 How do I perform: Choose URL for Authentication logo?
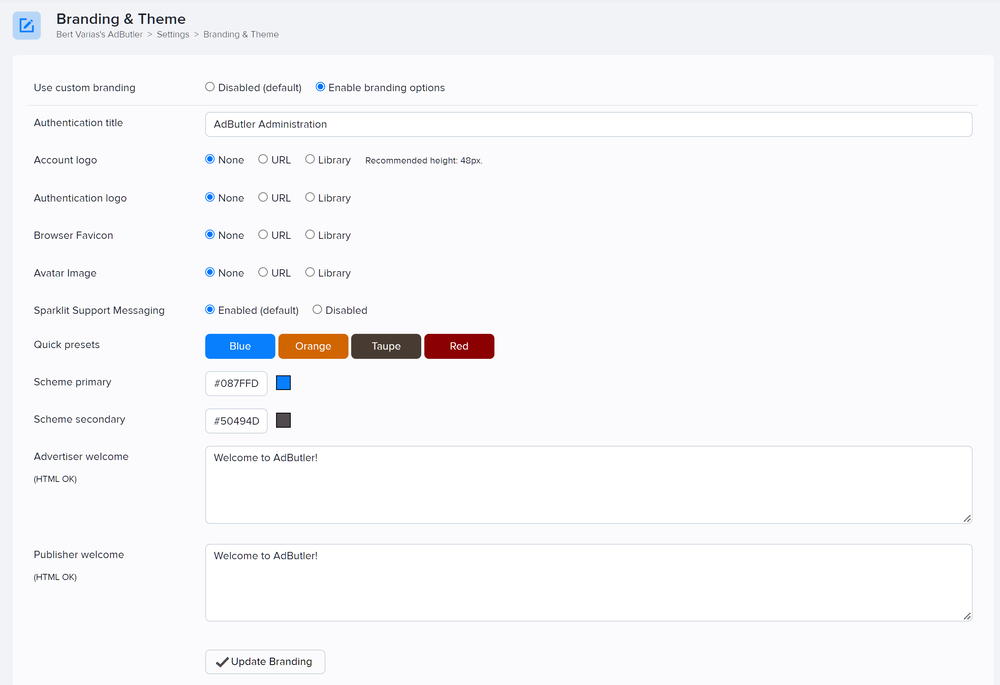pos(263,198)
